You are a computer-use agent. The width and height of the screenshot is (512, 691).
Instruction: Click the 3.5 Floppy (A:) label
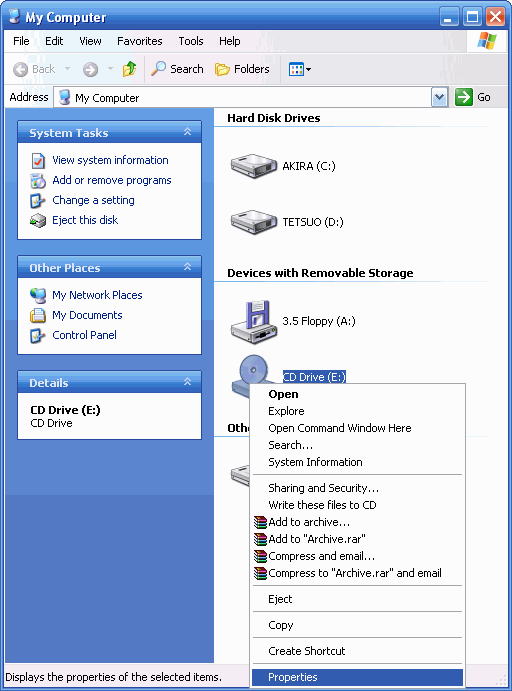[x=319, y=321]
